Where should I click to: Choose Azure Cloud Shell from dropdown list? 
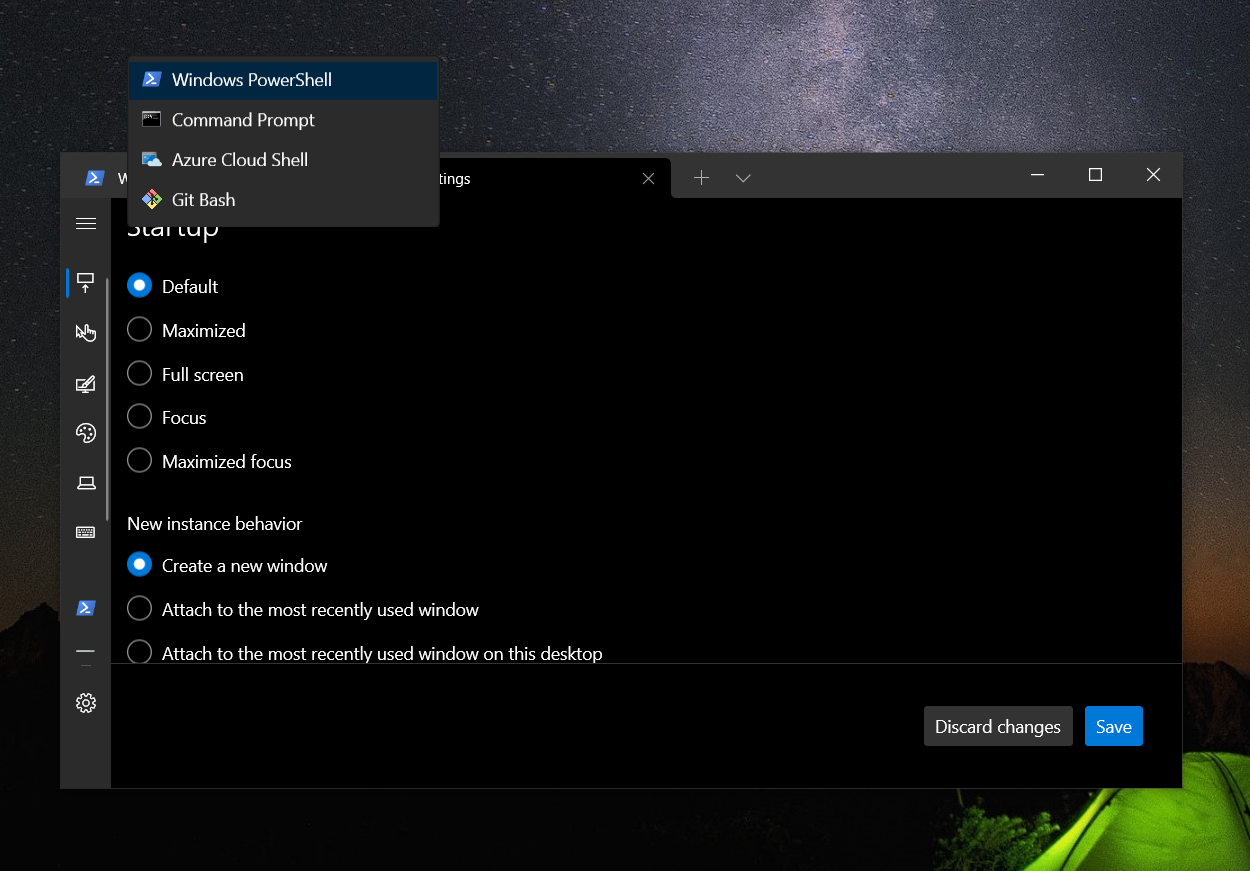(x=284, y=160)
